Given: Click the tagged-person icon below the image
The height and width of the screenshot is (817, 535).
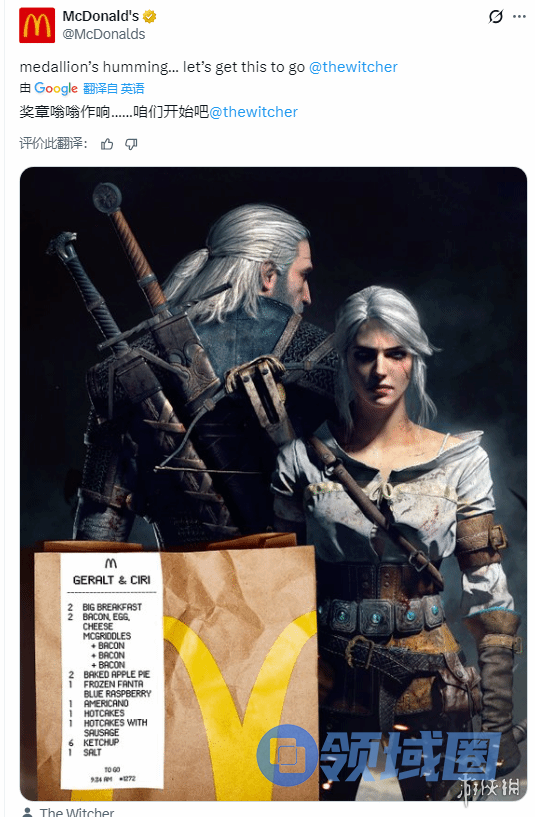Looking at the screenshot, I should coord(27,812).
